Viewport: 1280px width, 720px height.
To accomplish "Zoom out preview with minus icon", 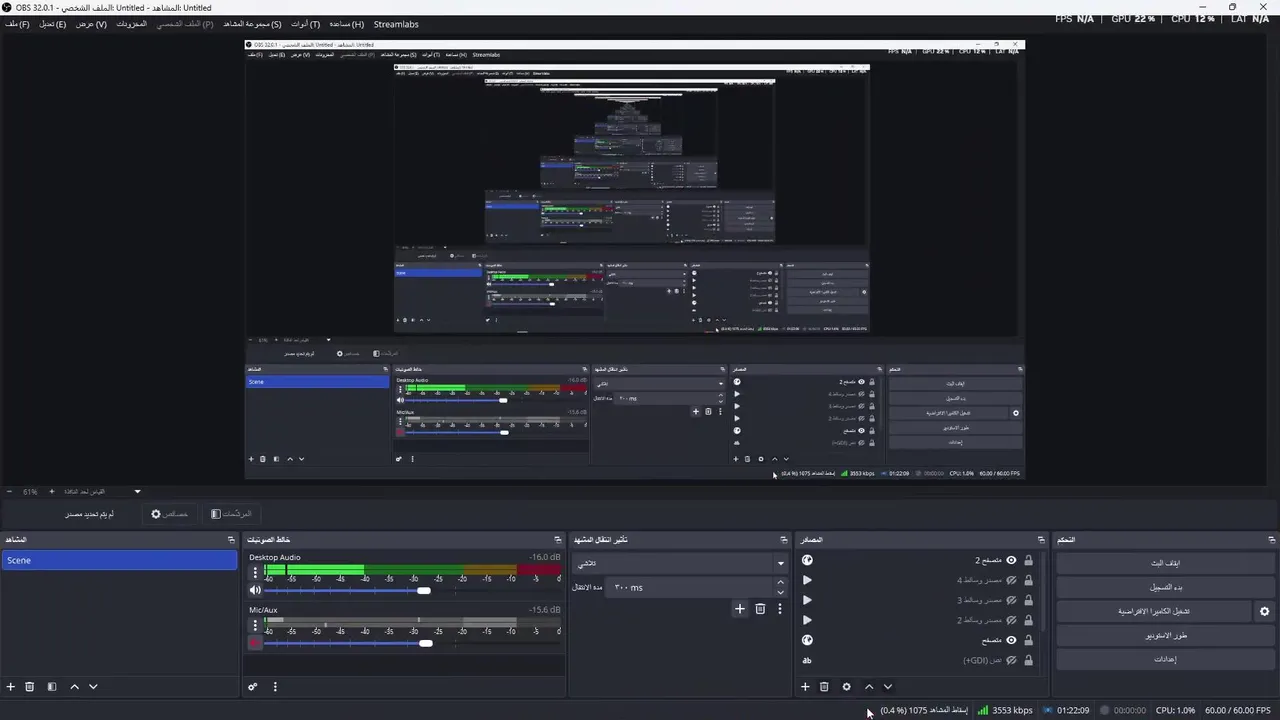I will click(10, 491).
